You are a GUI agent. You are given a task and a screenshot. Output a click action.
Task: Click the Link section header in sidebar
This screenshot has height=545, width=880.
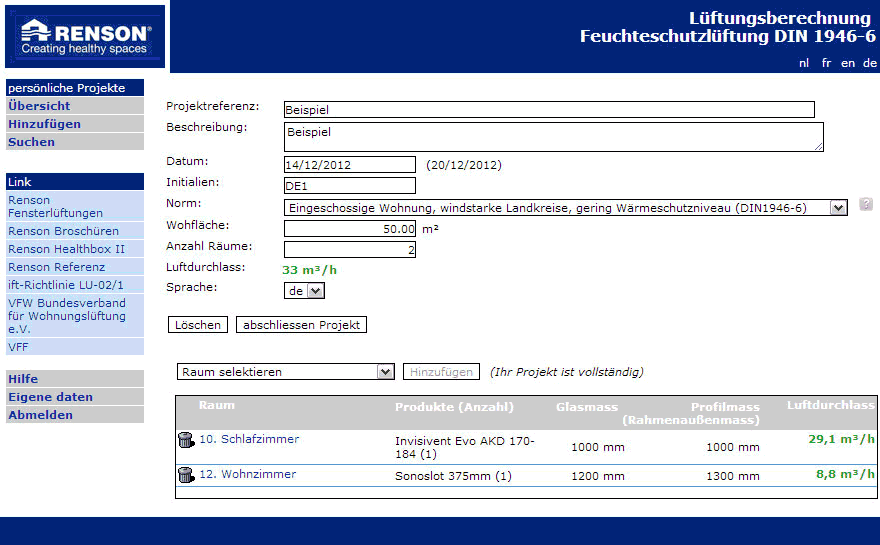click(x=75, y=182)
